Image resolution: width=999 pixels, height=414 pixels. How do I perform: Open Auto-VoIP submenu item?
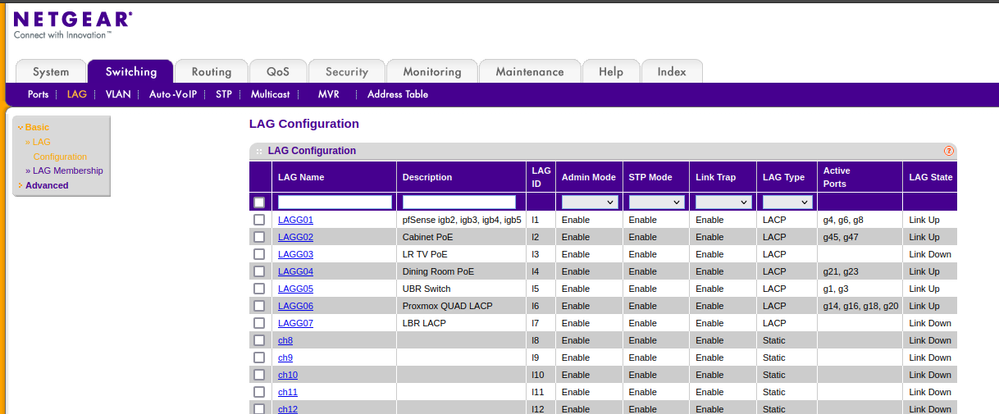[x=173, y=94]
